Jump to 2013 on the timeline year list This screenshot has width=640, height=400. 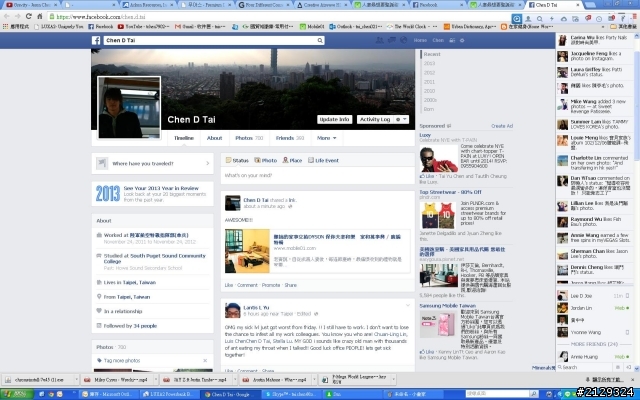click(x=429, y=63)
